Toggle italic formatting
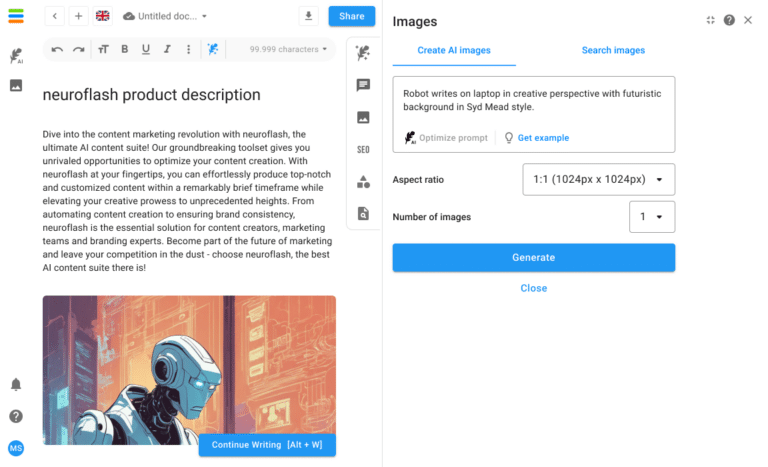This screenshot has width=768, height=467. pos(167,49)
